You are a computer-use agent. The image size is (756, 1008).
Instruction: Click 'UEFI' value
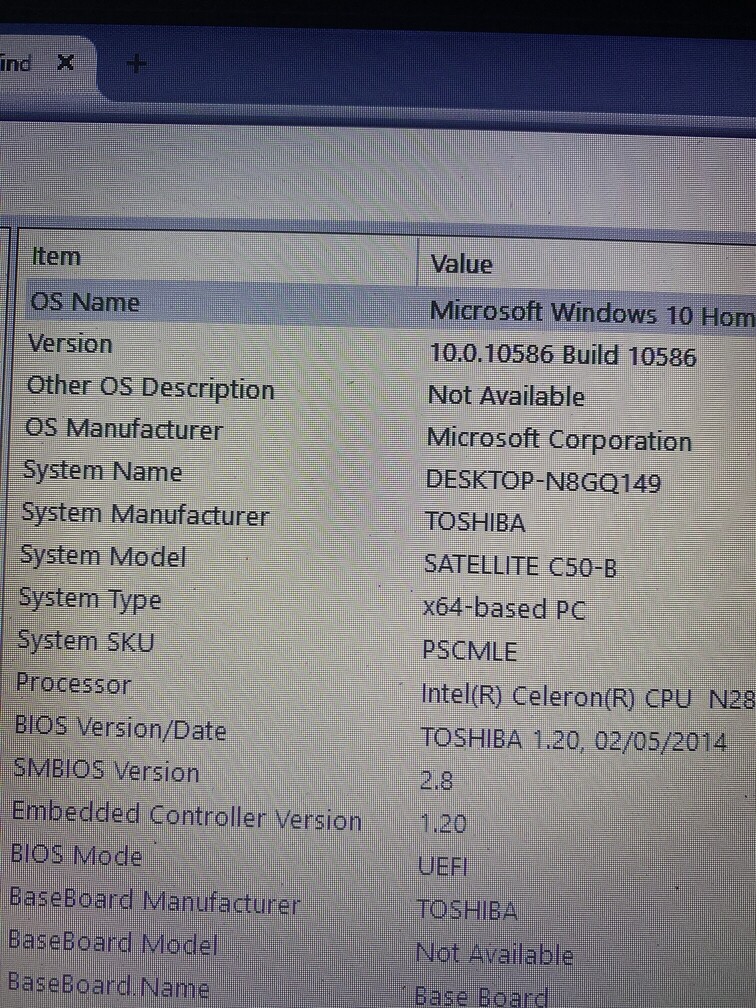pos(443,867)
